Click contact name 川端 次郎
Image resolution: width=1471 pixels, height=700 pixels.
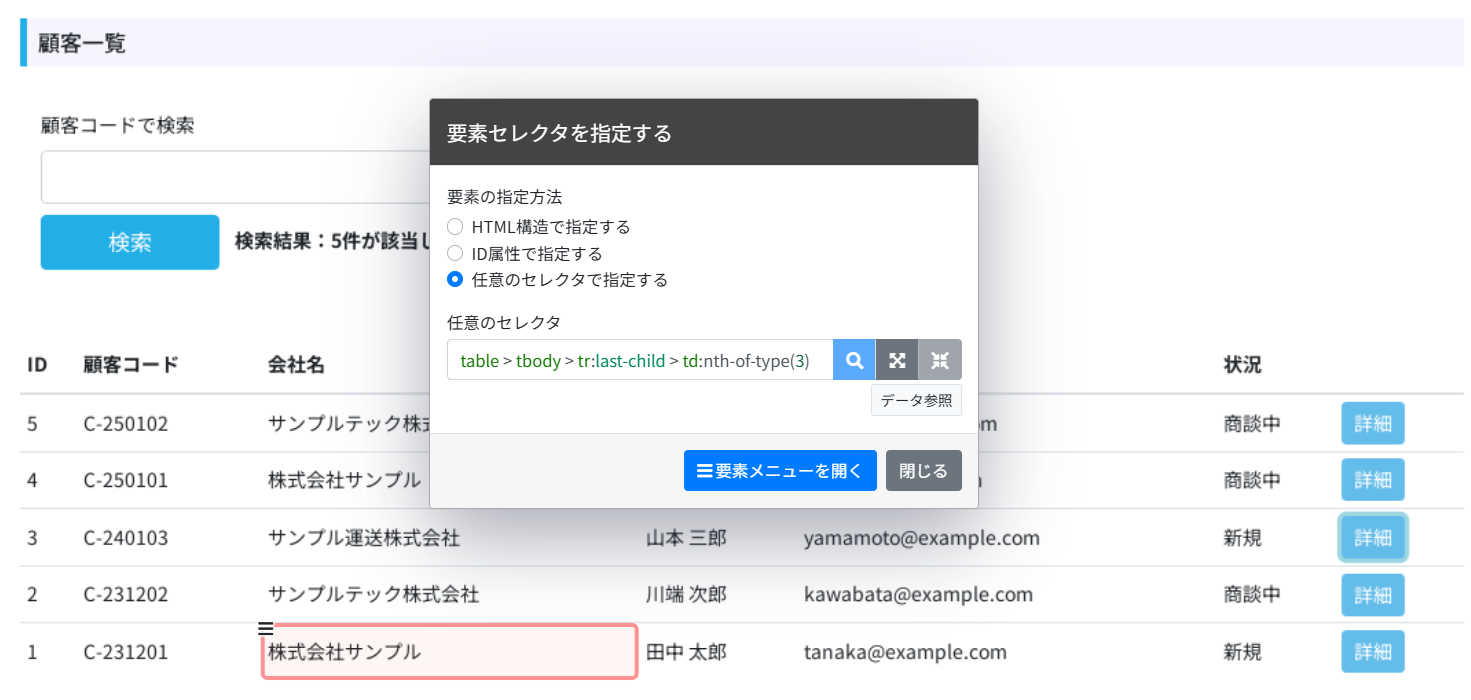click(x=686, y=595)
